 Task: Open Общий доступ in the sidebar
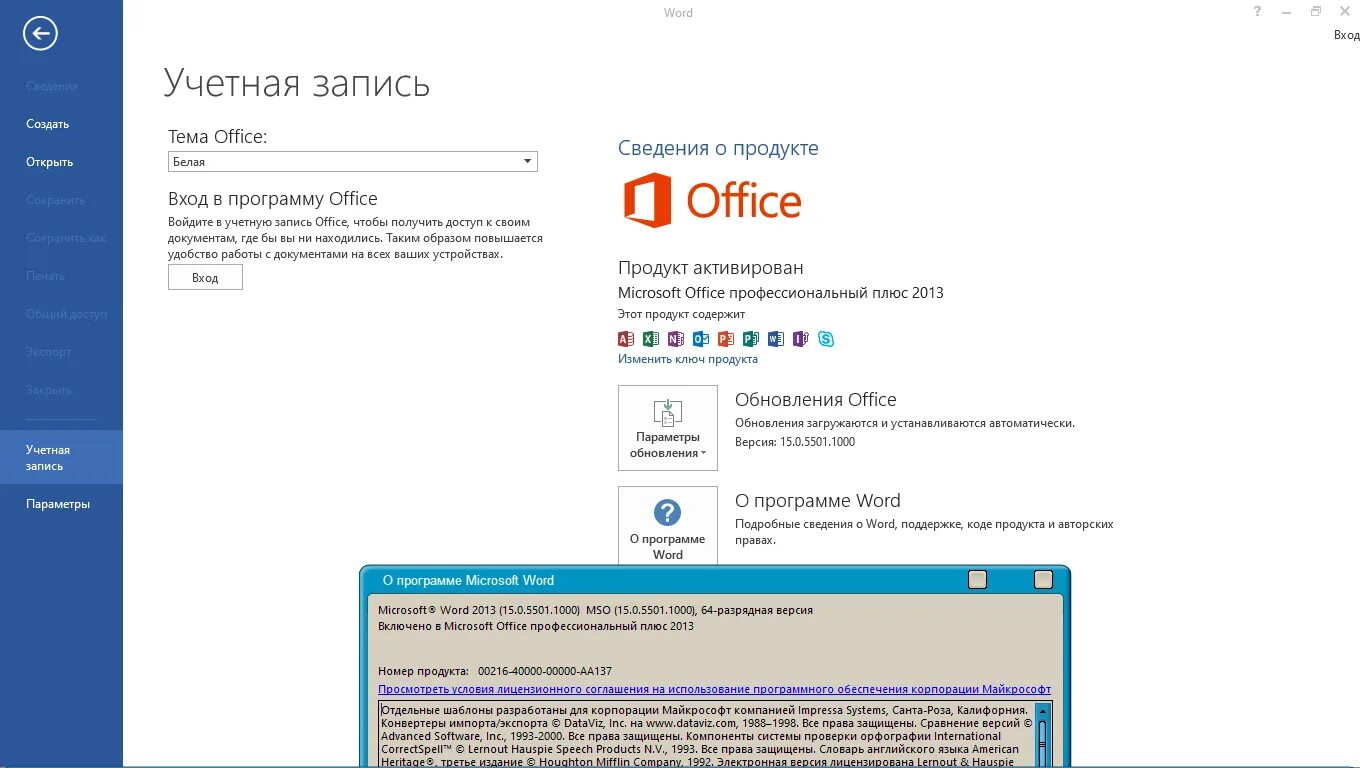[x=61, y=314]
